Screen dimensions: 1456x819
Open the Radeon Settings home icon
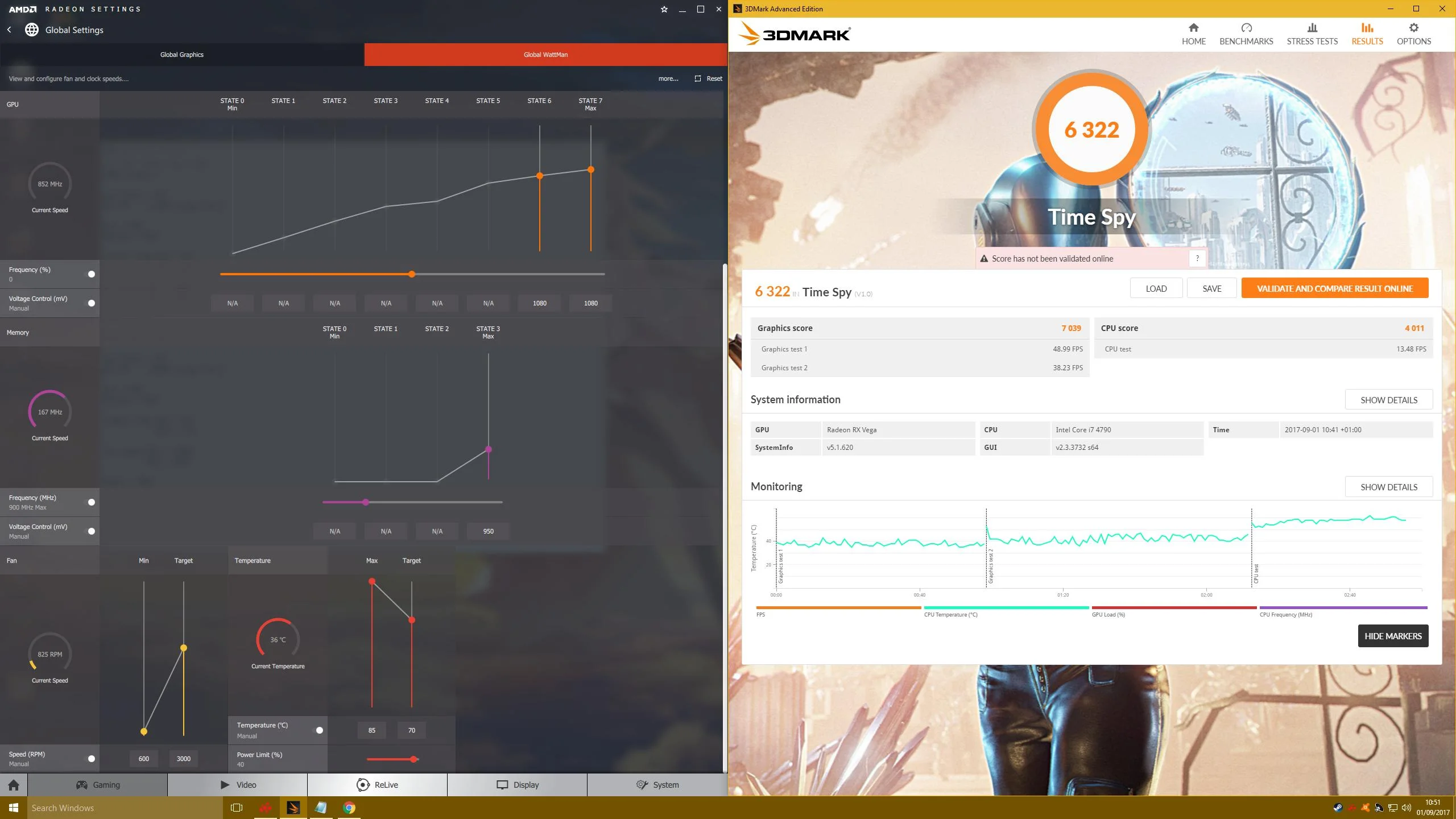14,785
